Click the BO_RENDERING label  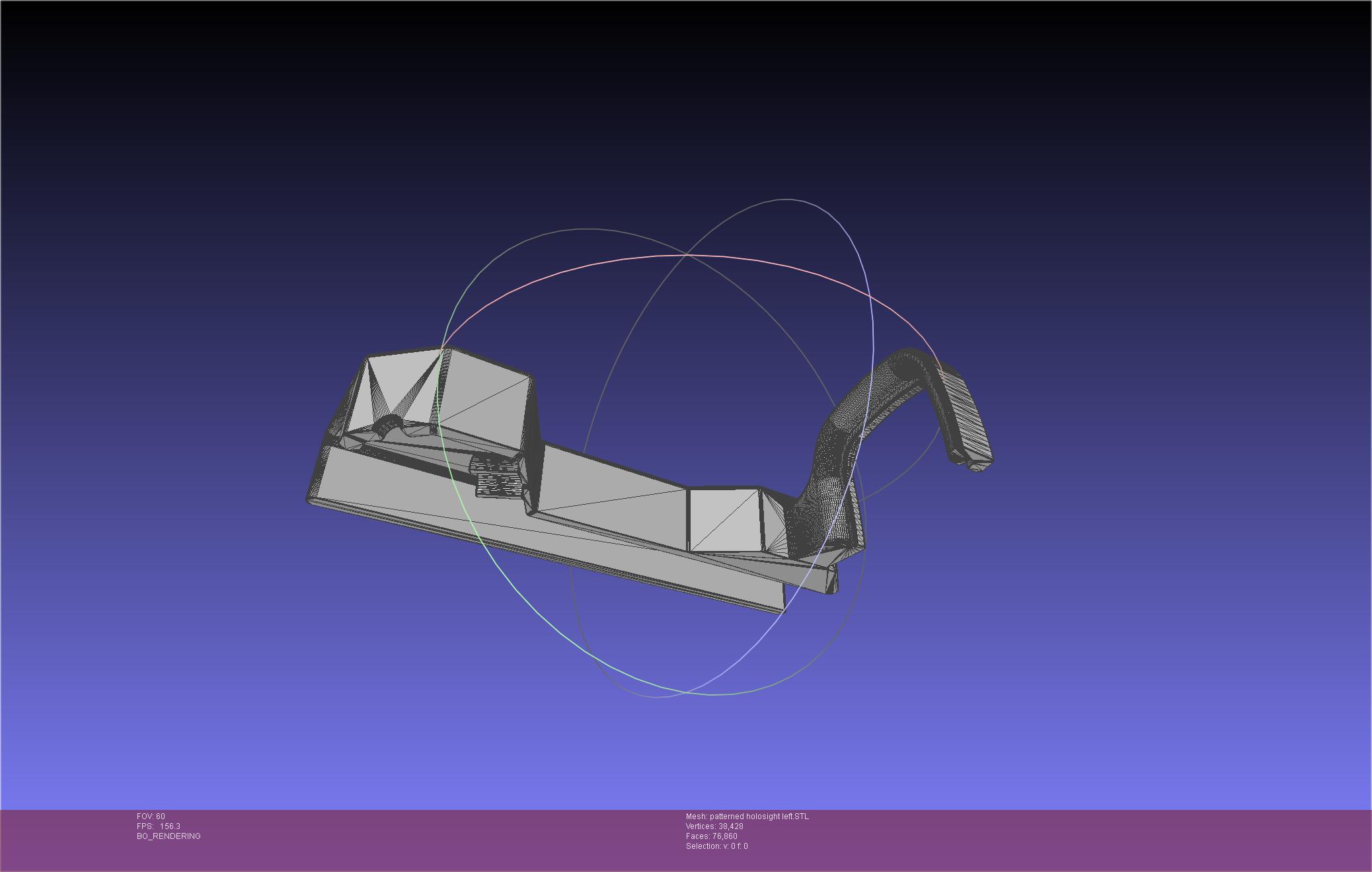(x=169, y=836)
